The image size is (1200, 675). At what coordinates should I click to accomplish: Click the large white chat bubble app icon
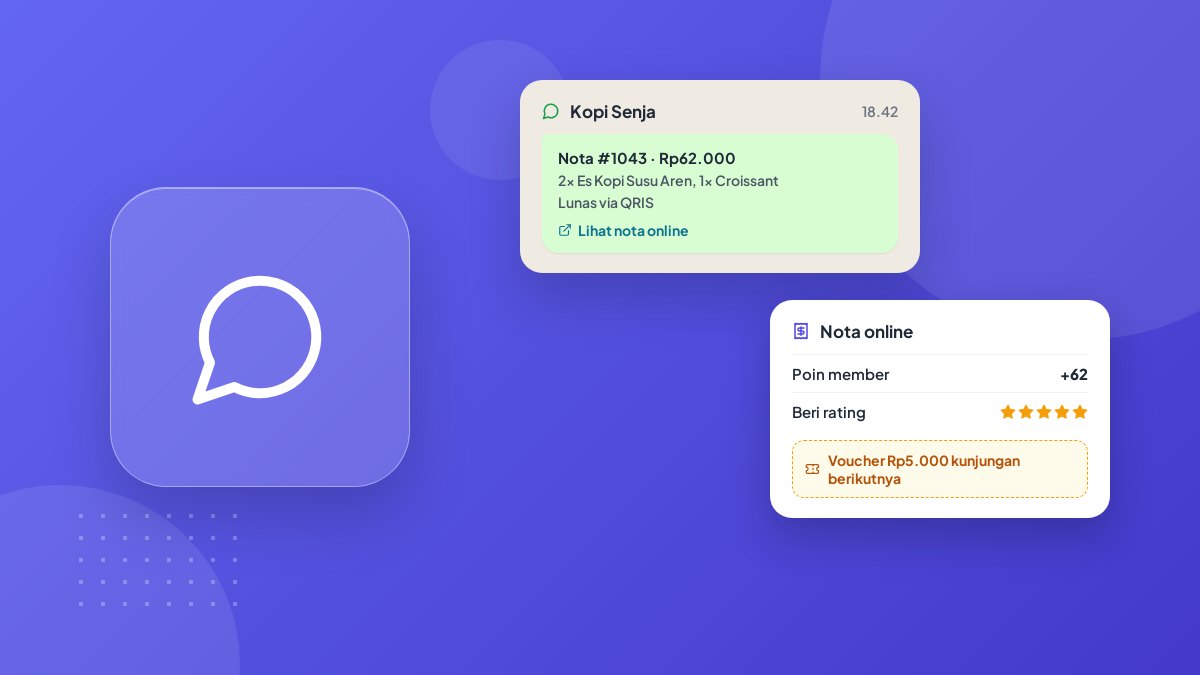coord(260,338)
